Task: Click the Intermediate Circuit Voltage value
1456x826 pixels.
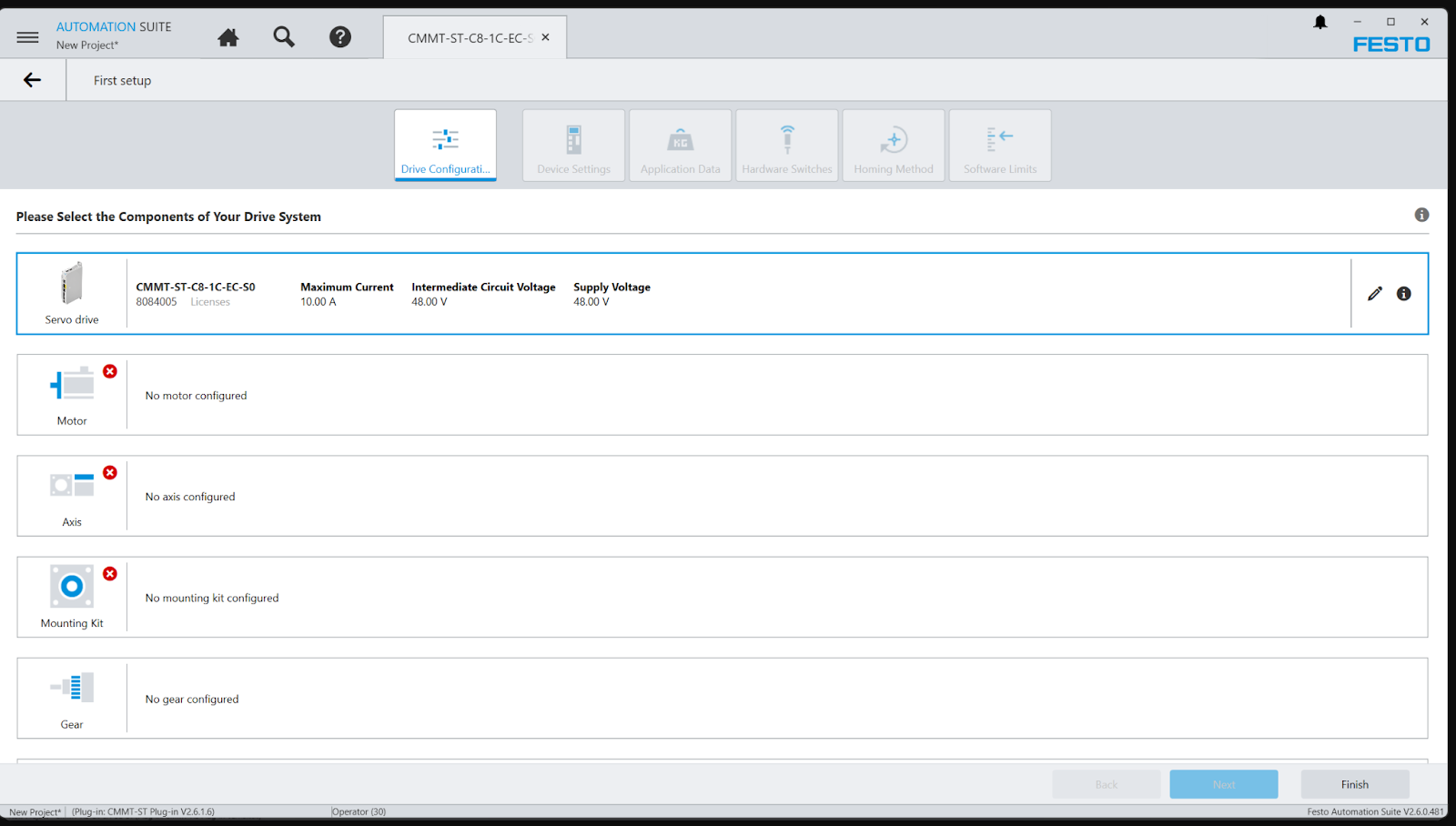Action: tap(430, 302)
